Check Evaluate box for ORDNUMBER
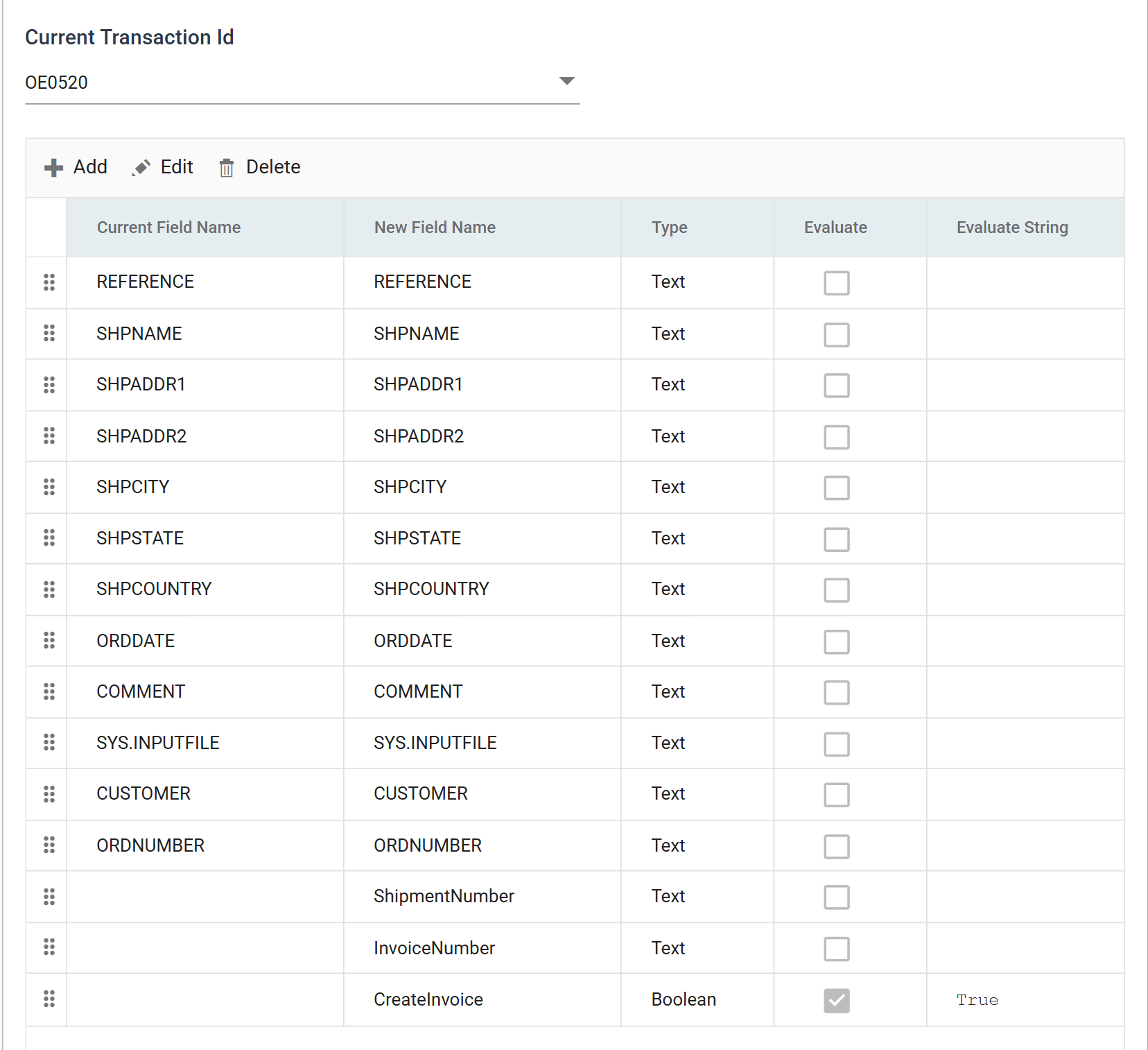 click(837, 846)
